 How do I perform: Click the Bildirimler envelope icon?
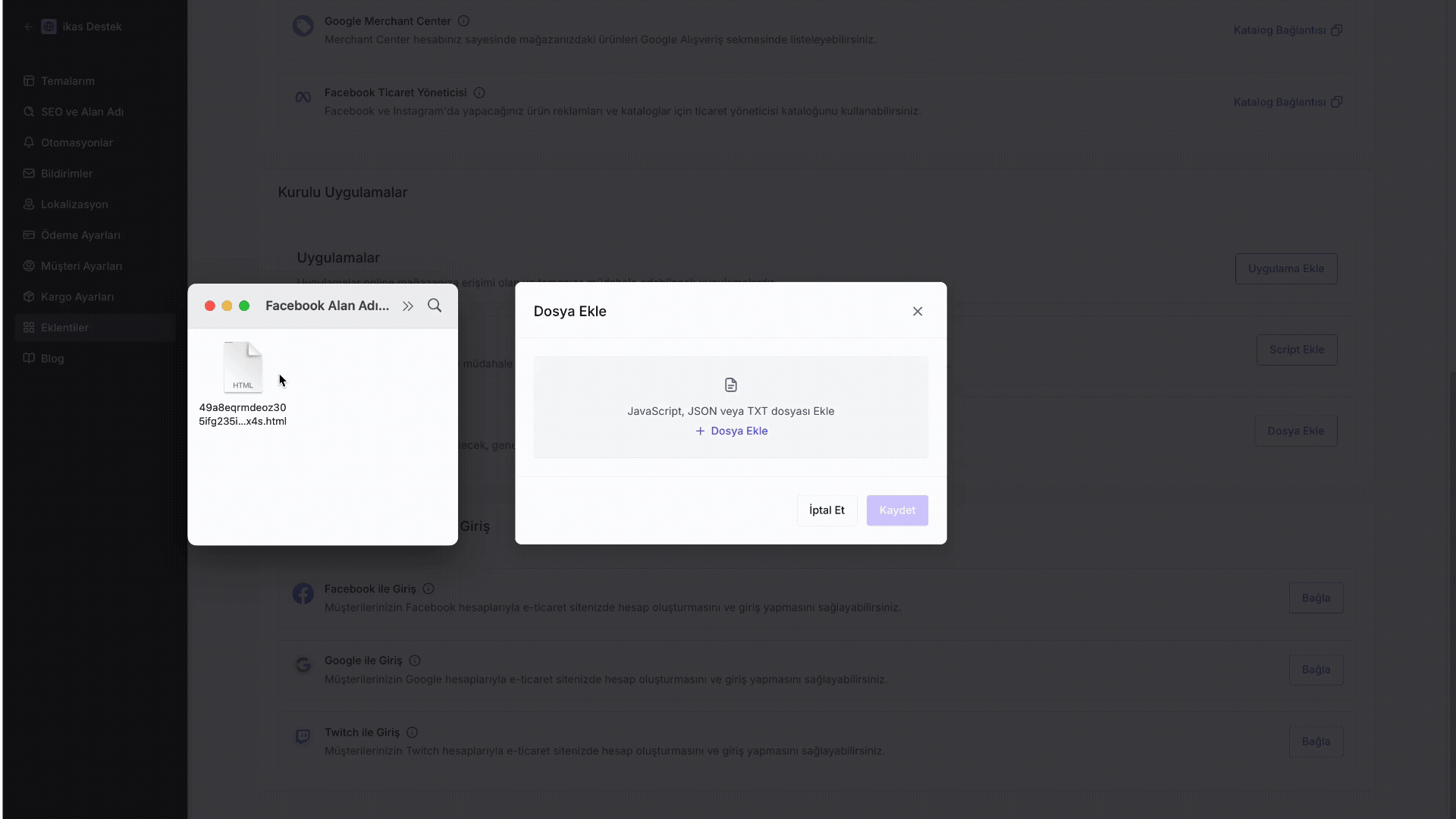29,174
